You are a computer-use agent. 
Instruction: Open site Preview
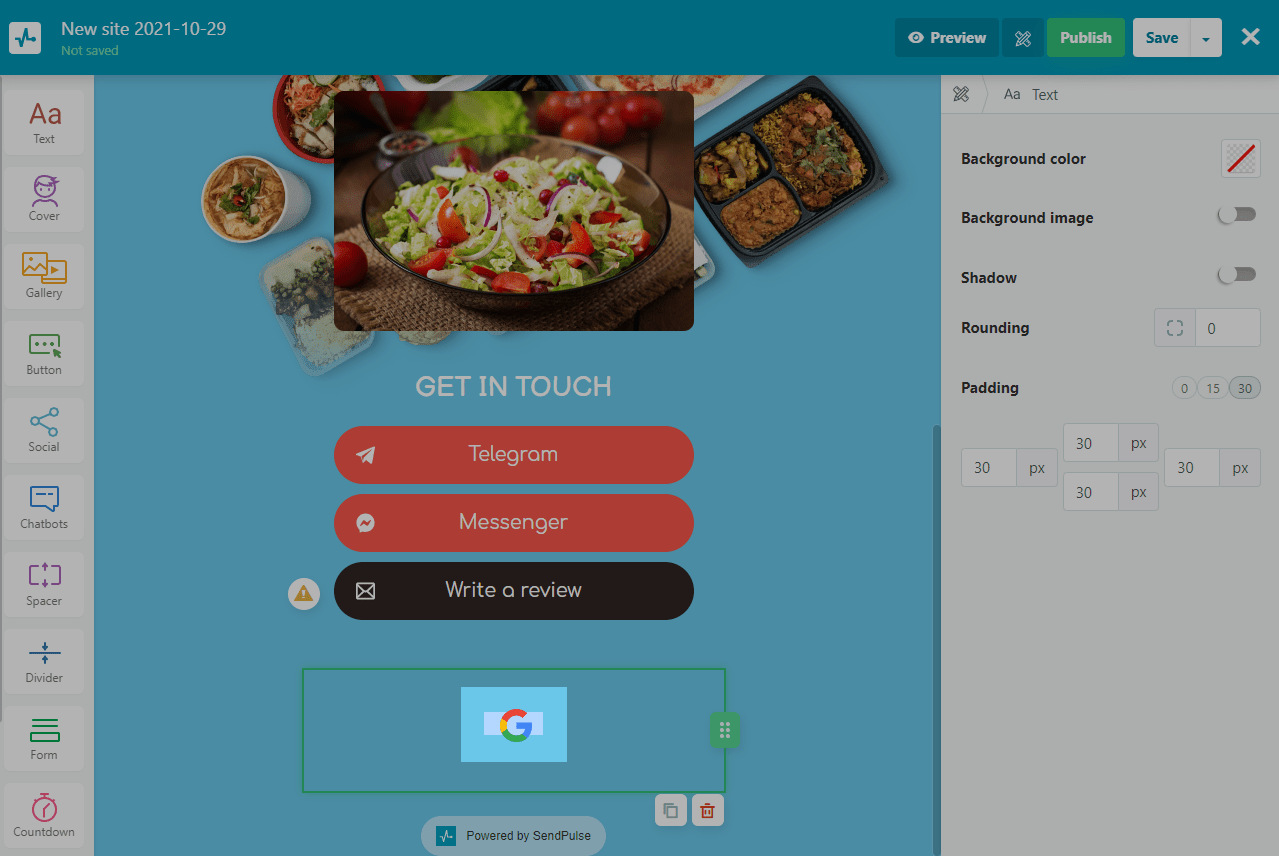click(x=947, y=38)
